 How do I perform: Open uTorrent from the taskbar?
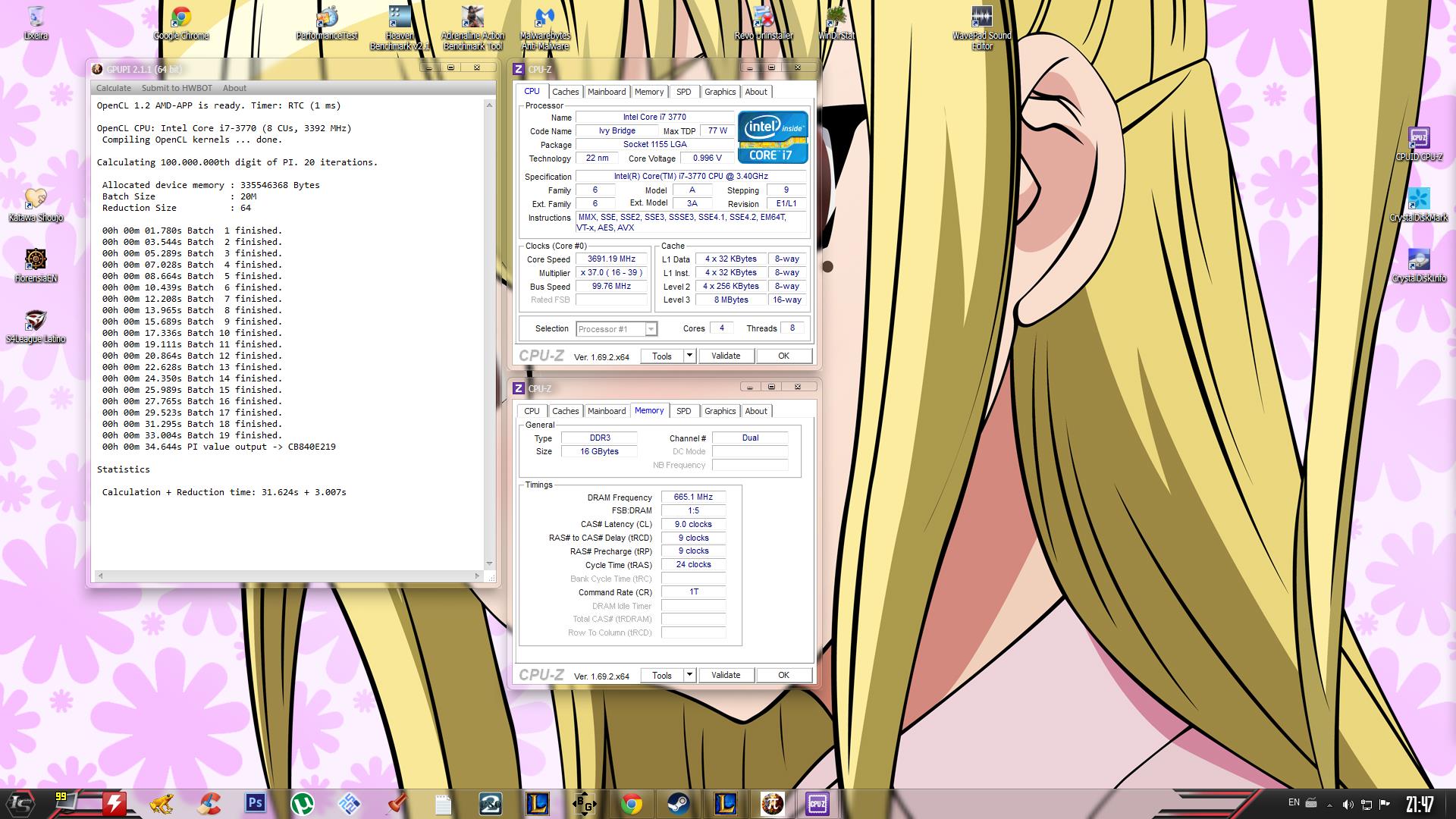[303, 804]
